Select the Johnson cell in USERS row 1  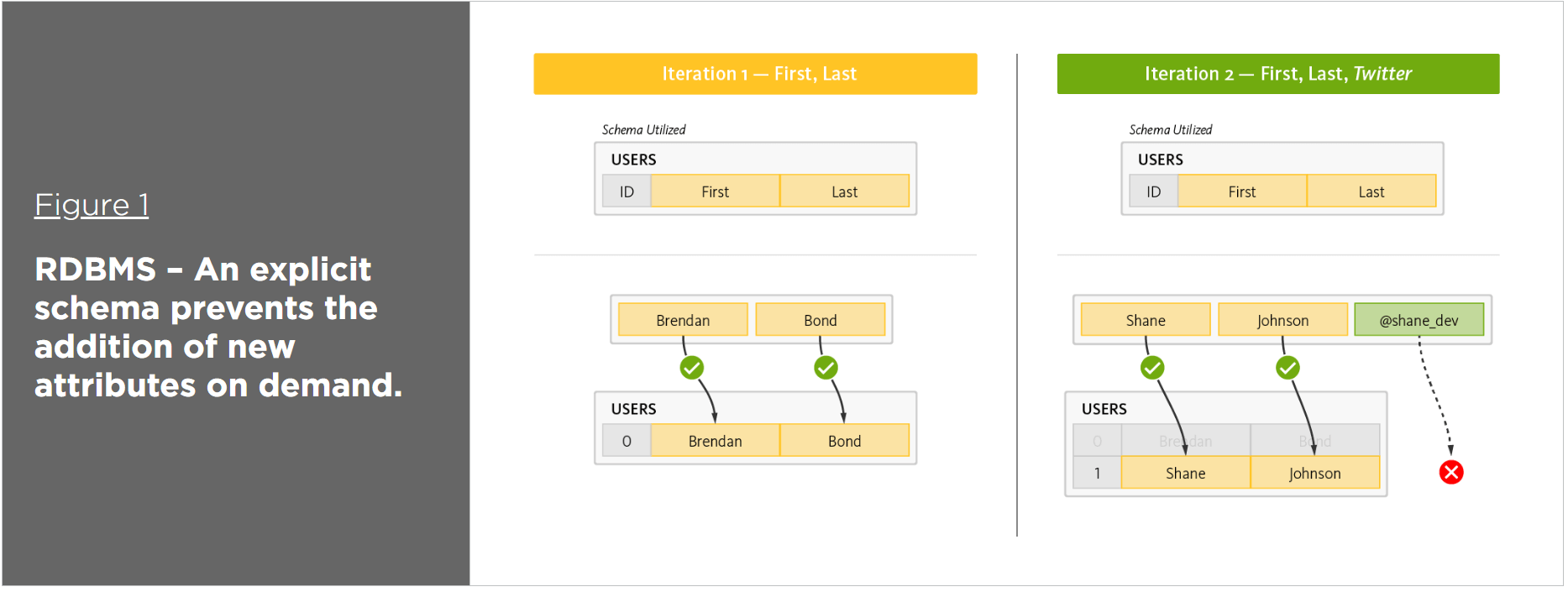(1314, 473)
